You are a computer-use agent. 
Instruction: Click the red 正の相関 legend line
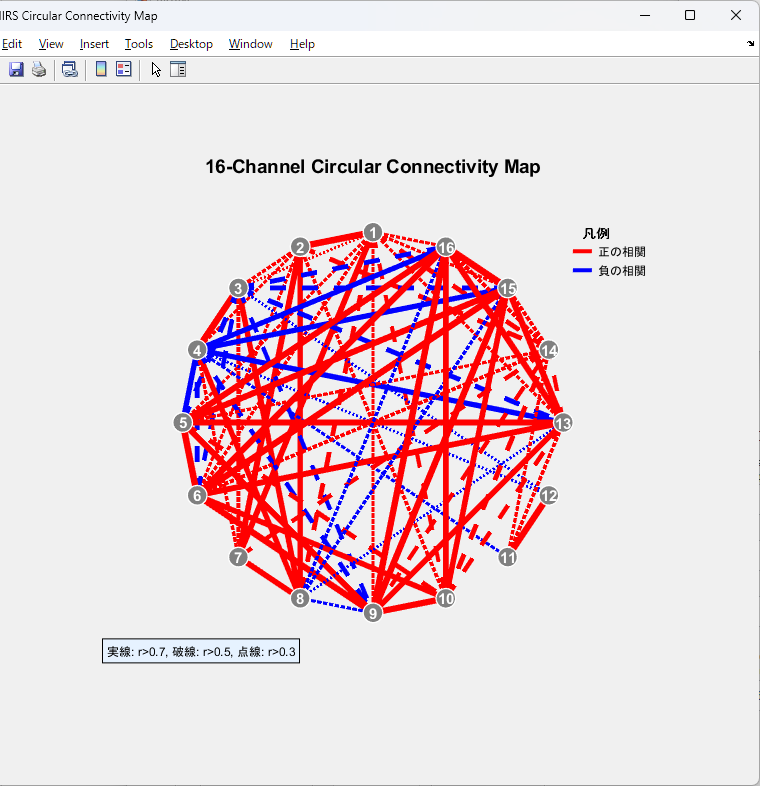(x=582, y=252)
